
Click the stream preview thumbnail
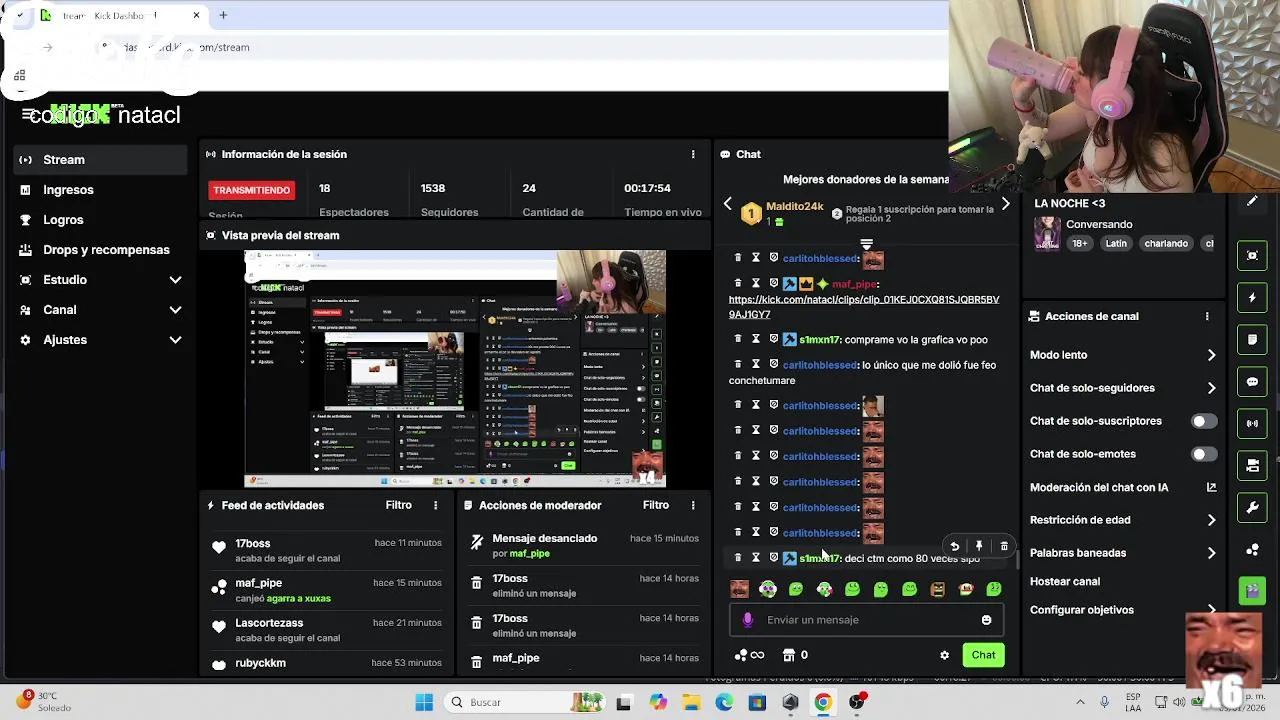[x=455, y=368]
